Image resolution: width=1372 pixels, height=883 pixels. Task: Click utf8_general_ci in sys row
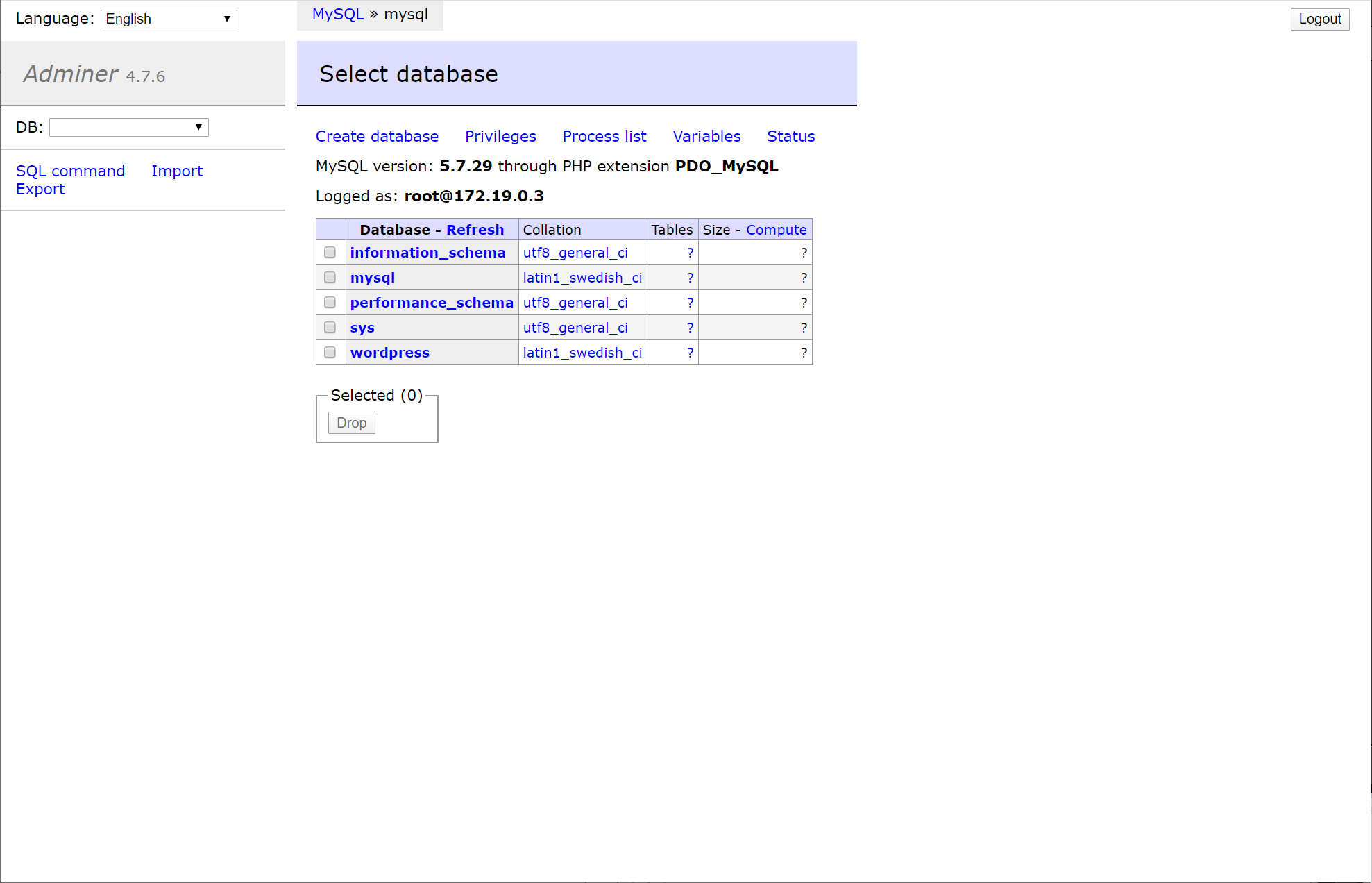[575, 328]
